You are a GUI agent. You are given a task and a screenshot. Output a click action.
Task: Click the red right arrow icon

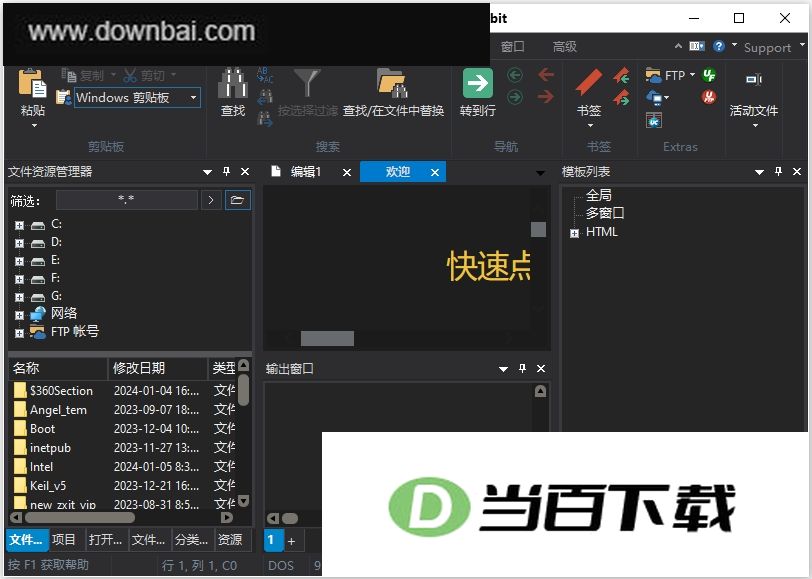(x=546, y=96)
